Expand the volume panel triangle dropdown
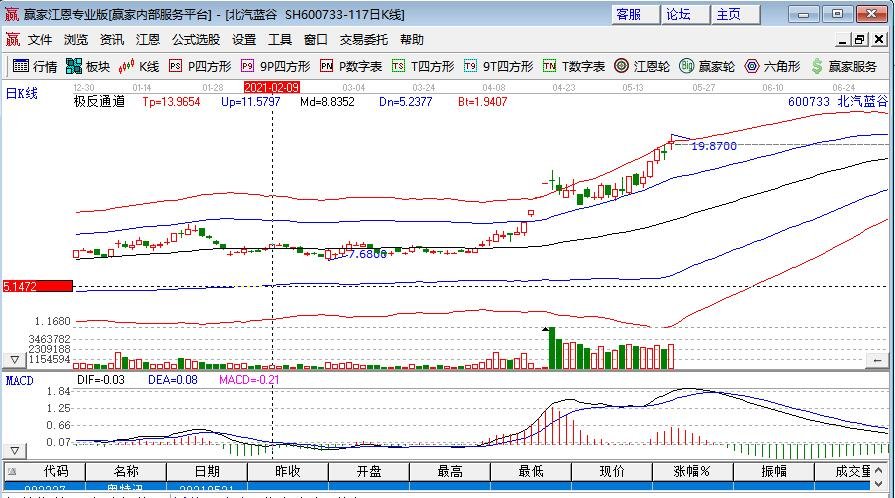Screen dimensions: 895x498 click(15, 359)
